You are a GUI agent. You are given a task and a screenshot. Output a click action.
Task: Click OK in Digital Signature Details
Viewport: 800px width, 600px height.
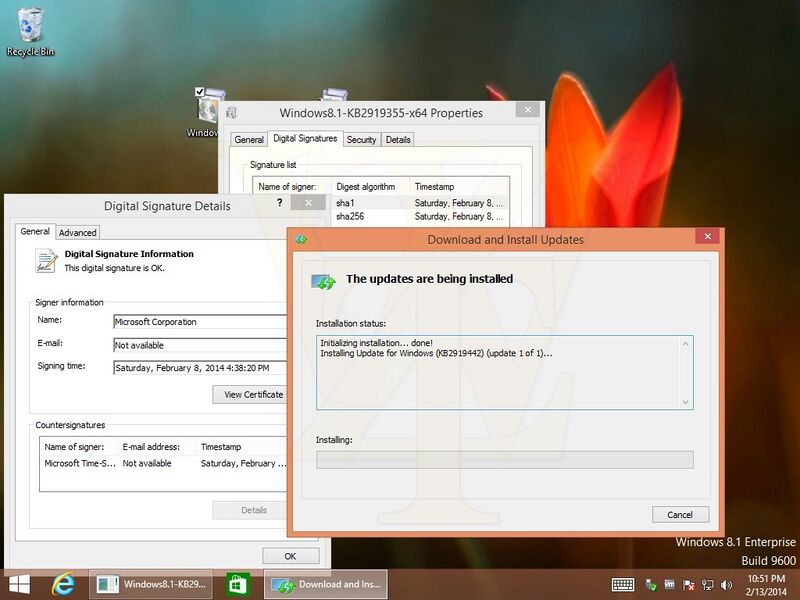290,556
